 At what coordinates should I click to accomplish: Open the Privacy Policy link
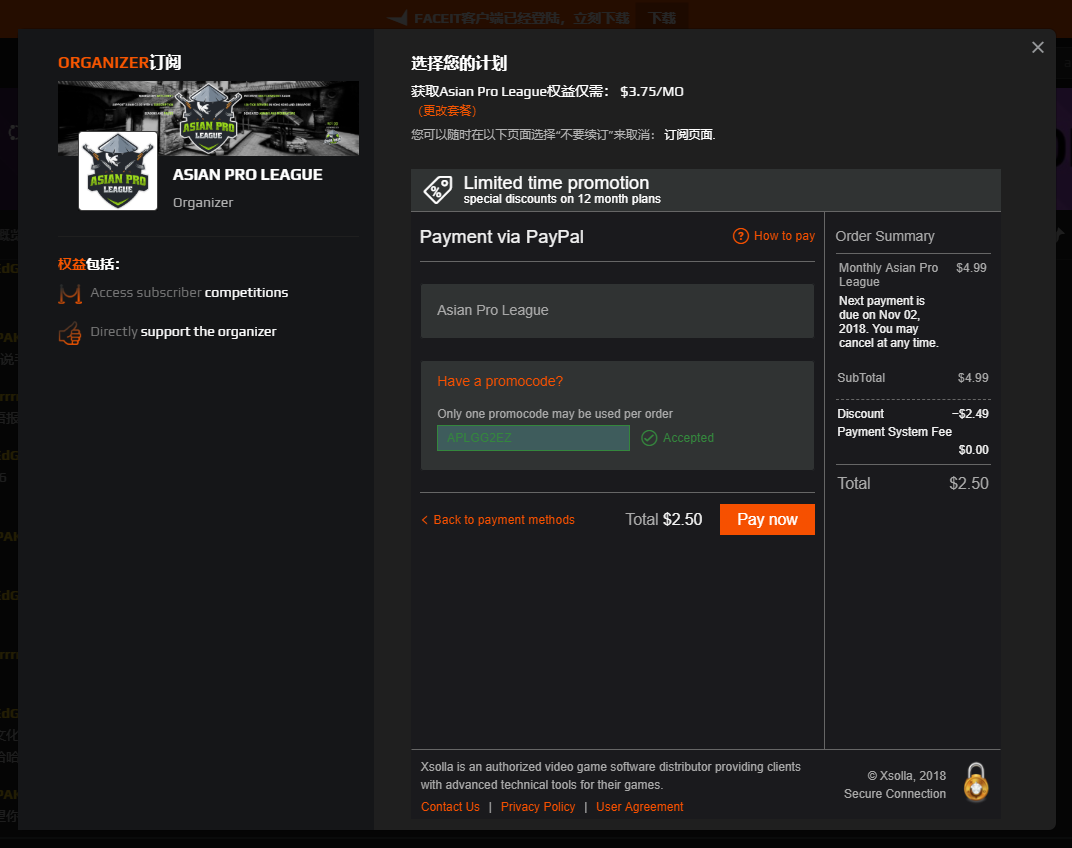pyautogui.click(x=538, y=807)
